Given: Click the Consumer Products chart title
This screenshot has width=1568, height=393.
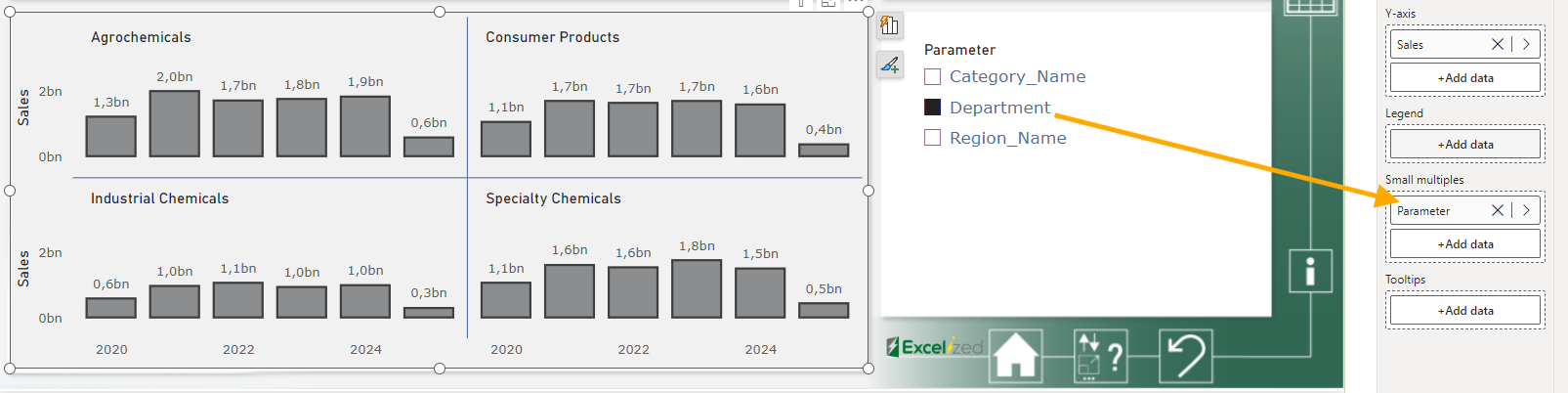Looking at the screenshot, I should click(553, 37).
